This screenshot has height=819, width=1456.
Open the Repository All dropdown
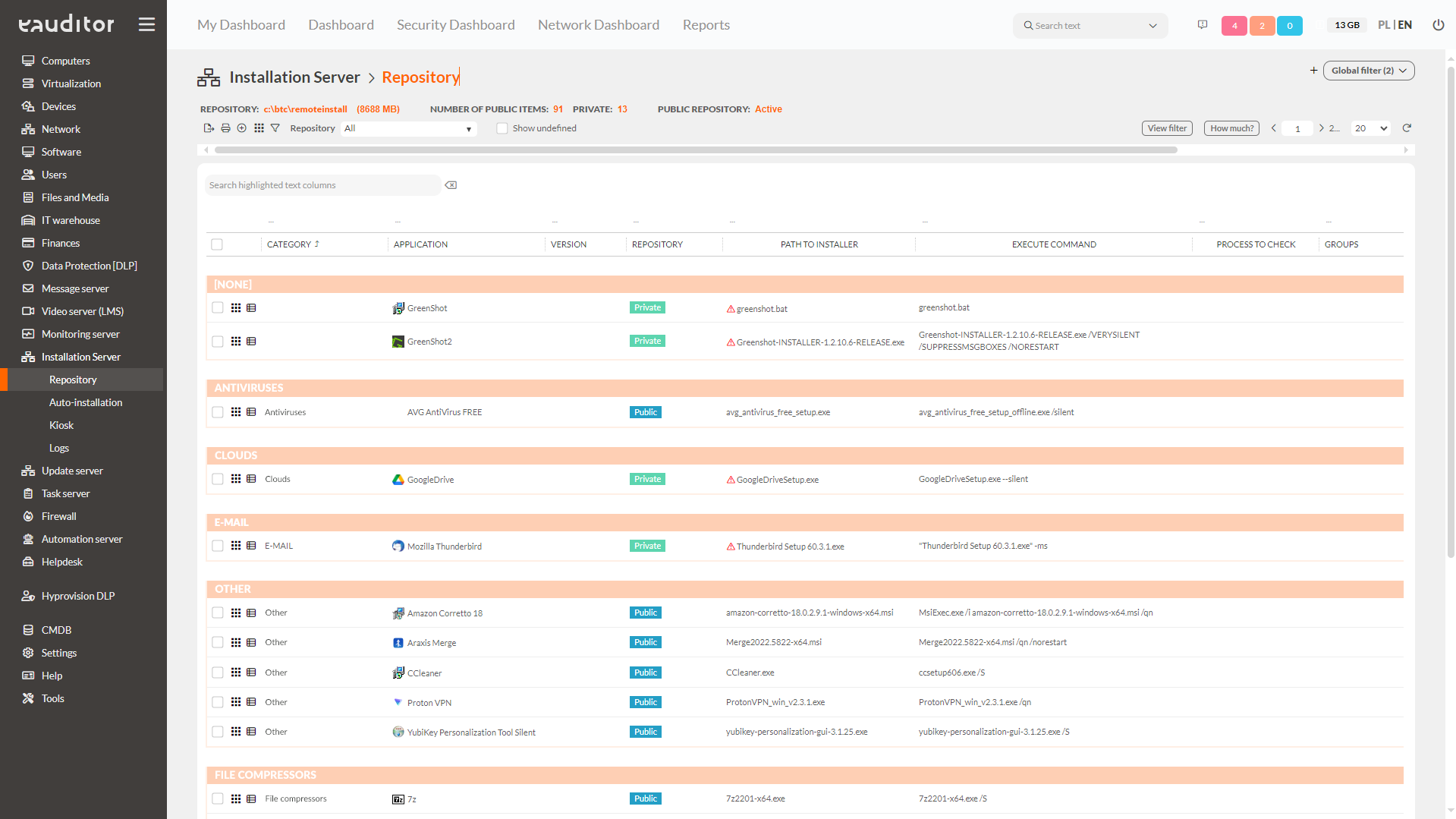tap(408, 128)
